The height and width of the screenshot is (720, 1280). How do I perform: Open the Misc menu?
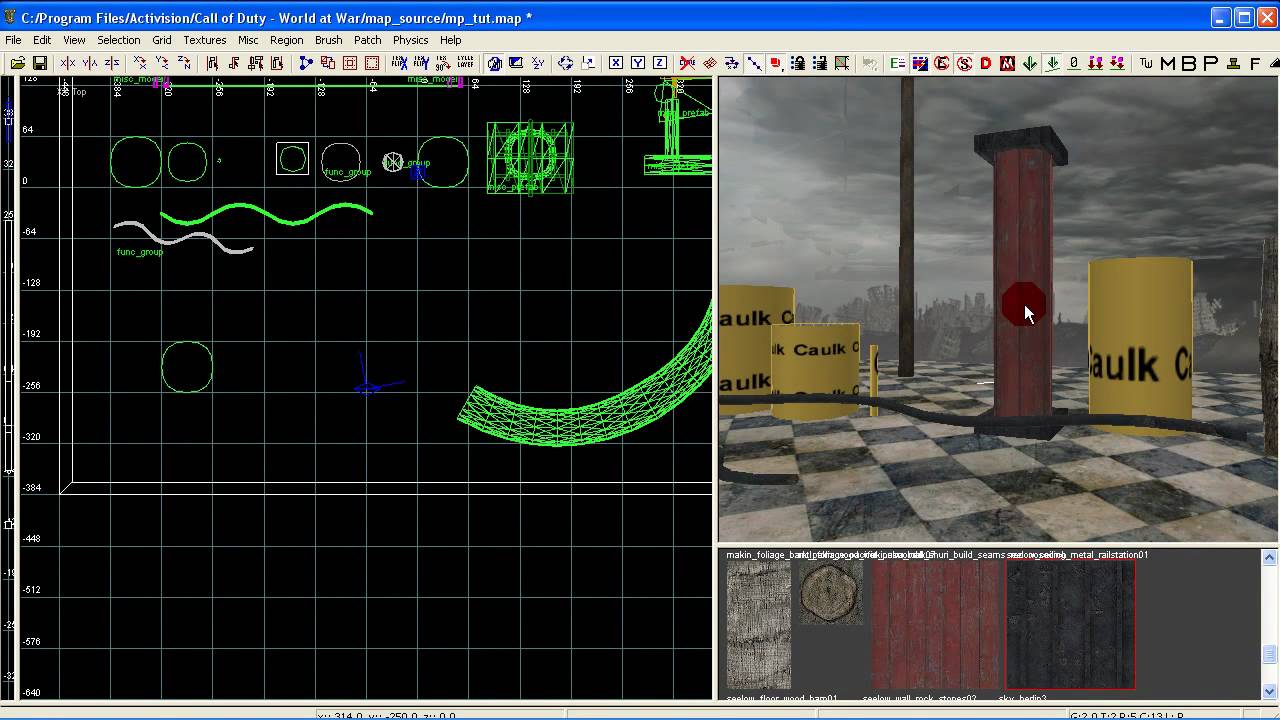tap(248, 40)
